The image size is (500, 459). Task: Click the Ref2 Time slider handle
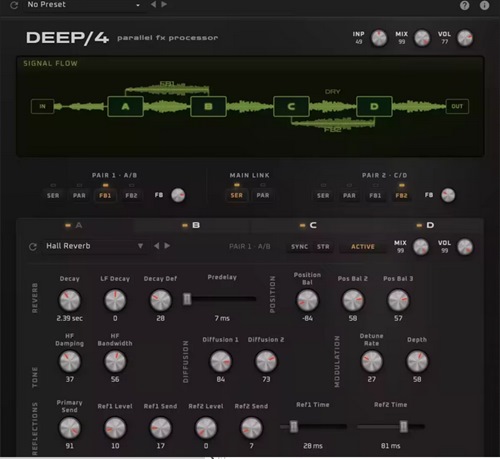[x=403, y=426]
